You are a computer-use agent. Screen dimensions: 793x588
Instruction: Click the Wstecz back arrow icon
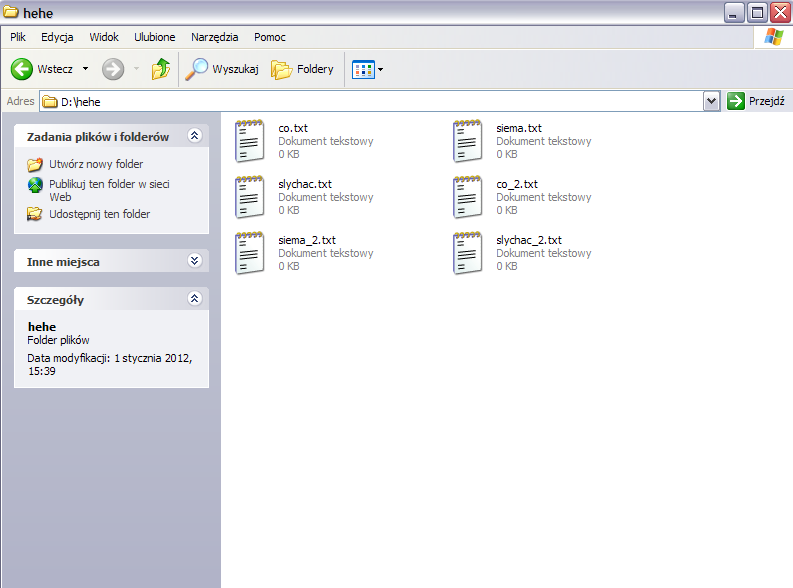[x=22, y=69]
